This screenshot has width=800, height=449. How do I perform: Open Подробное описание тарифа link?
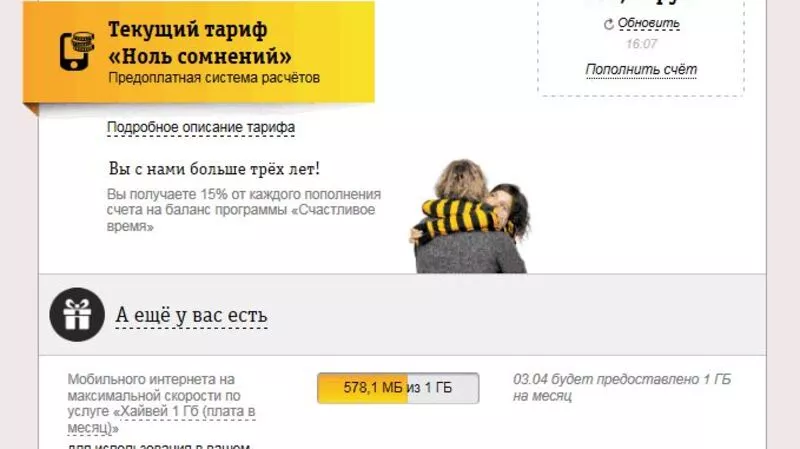pyautogui.click(x=201, y=127)
